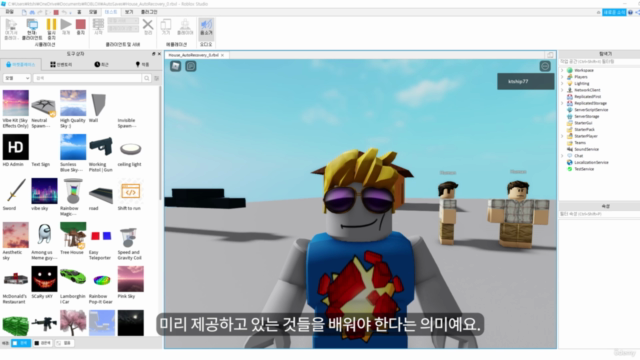This screenshot has height=360, width=640.
Task: Select the Working Pistol Gun thumbnail
Action: pyautogui.click(x=101, y=147)
